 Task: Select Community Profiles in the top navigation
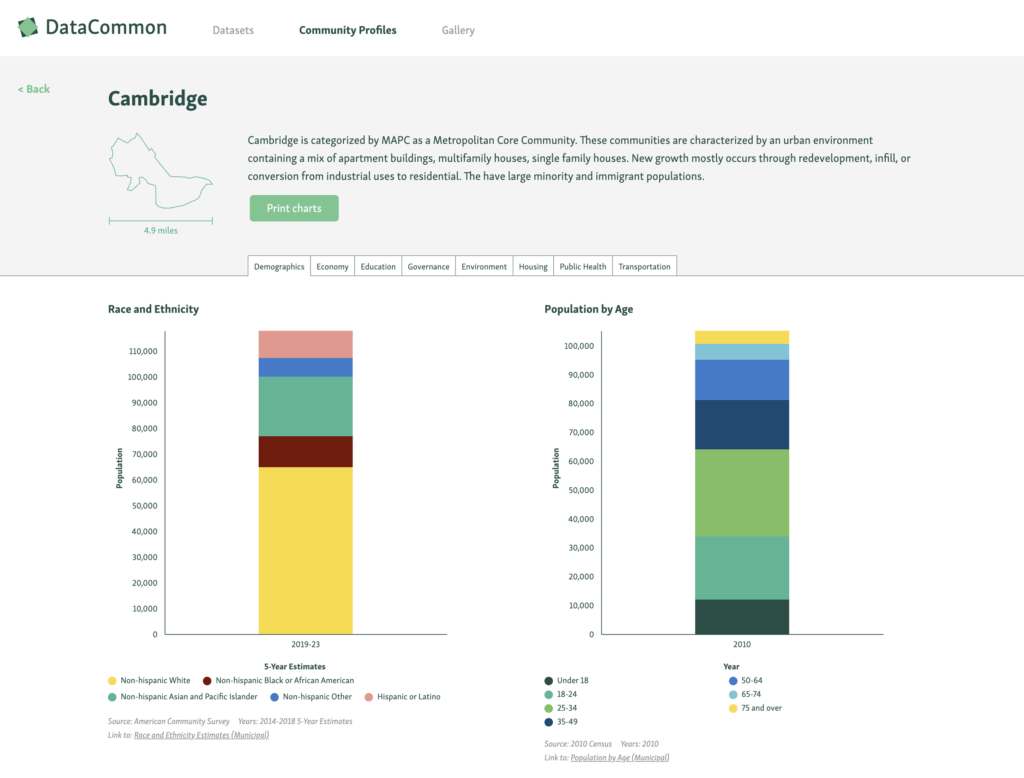[x=347, y=30]
